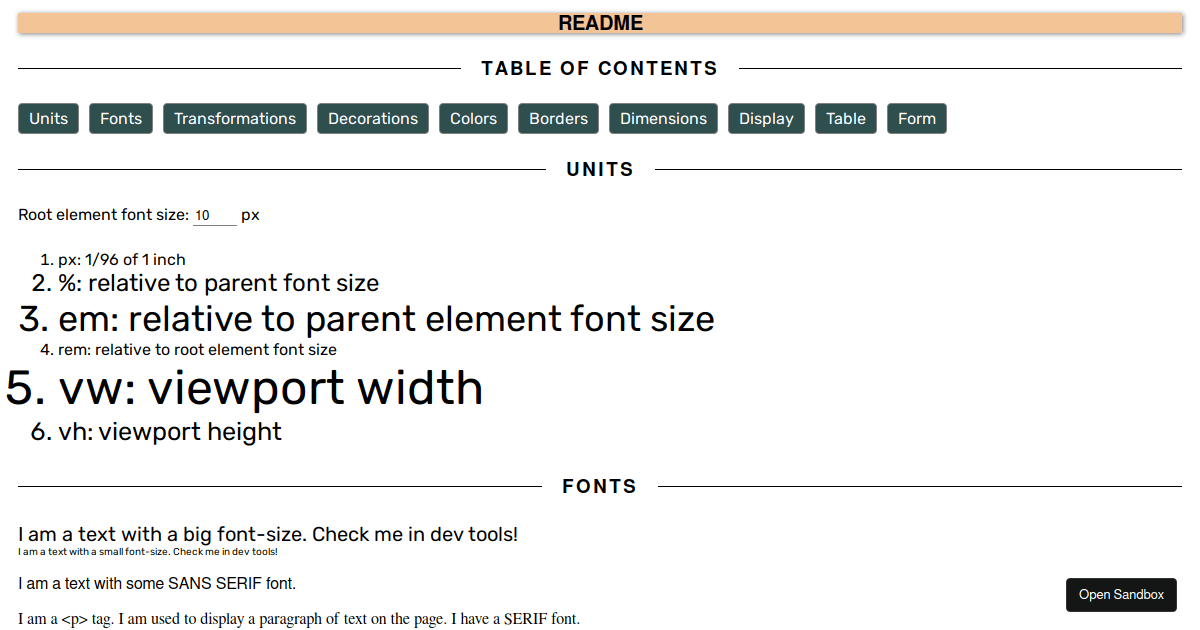Open the Transformations section link
This screenshot has height=630, width=1200.
[235, 118]
